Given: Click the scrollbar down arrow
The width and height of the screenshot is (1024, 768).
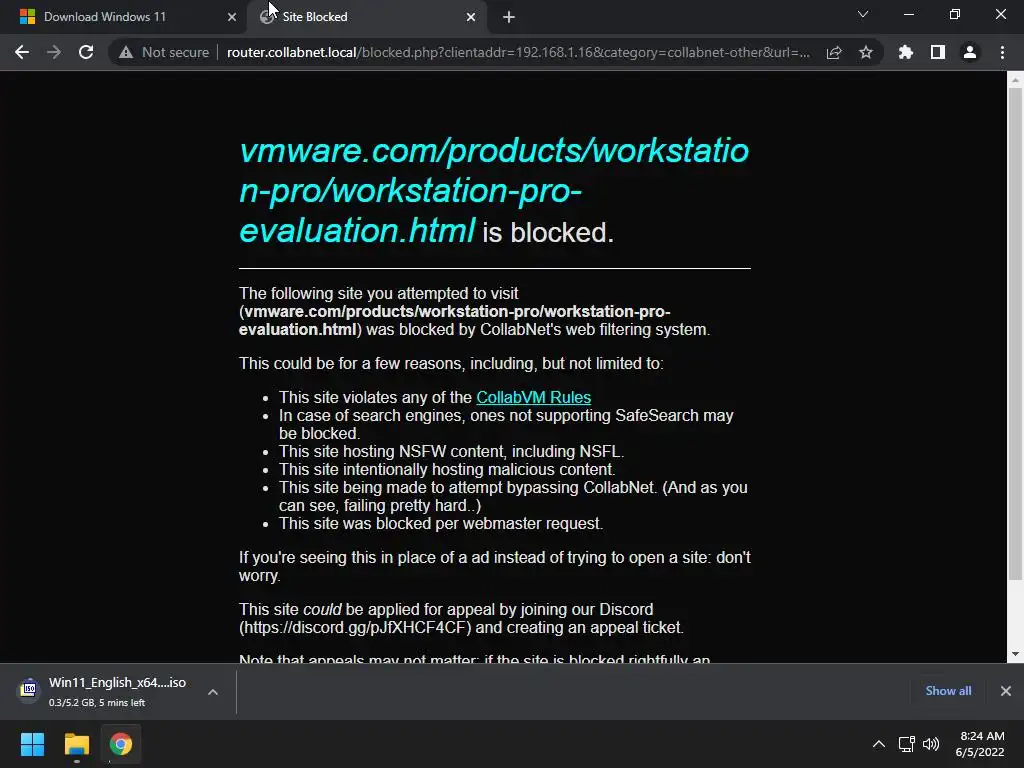Looking at the screenshot, I should [1015, 654].
